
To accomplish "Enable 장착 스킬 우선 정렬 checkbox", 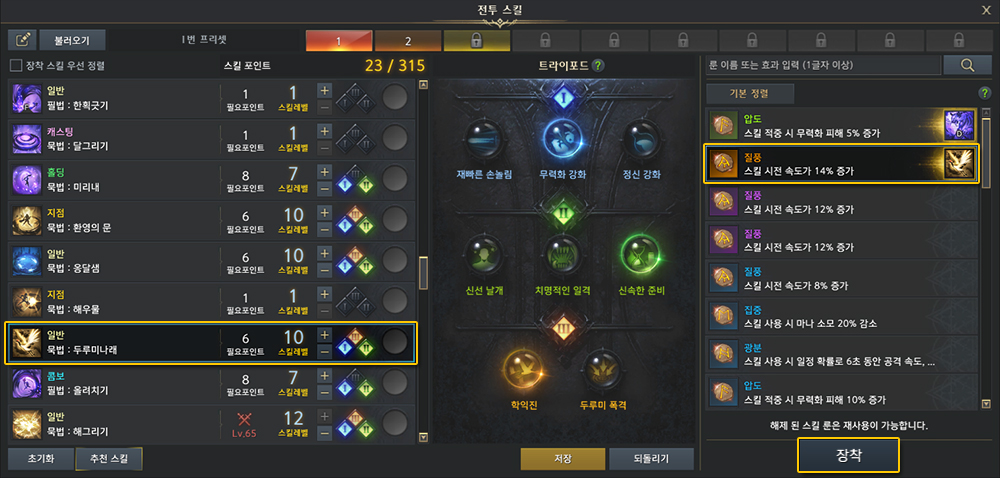I will click(16, 66).
